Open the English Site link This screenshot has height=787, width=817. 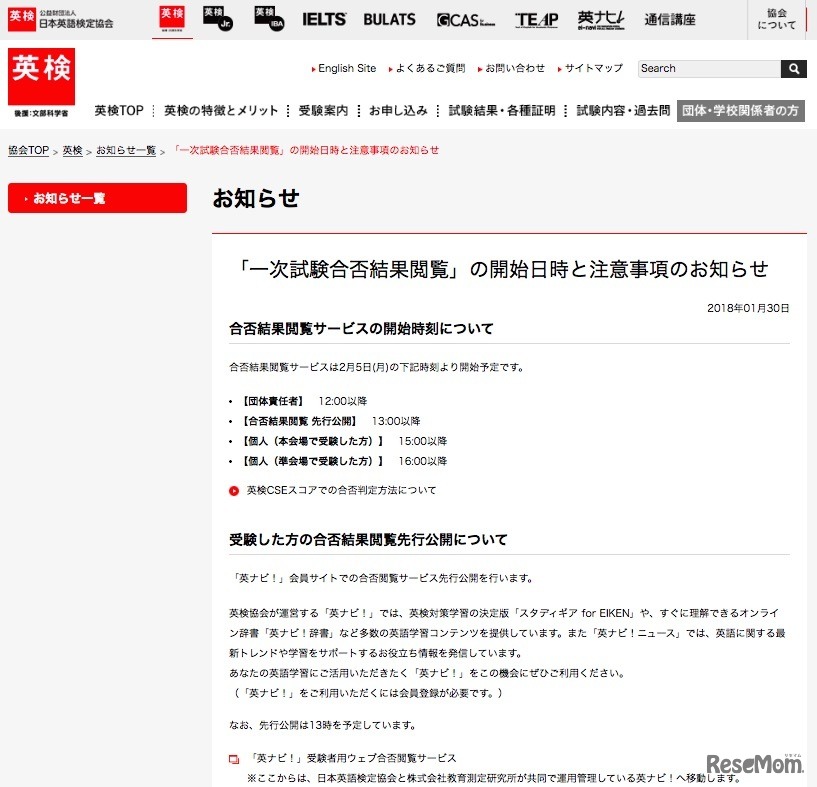point(347,68)
